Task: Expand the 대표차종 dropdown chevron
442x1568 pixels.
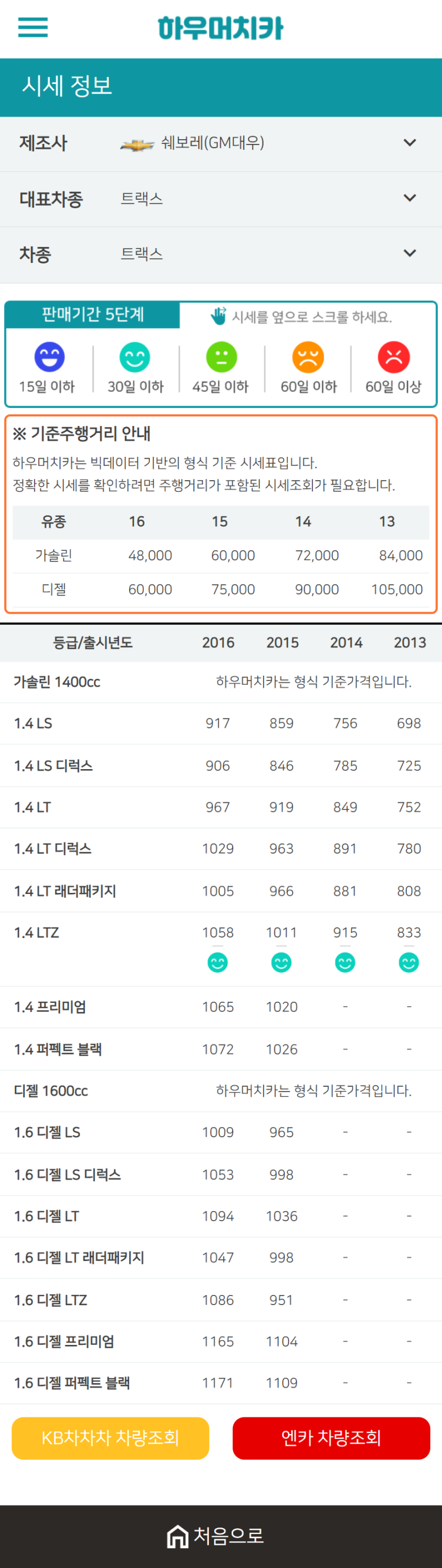Action: click(410, 198)
